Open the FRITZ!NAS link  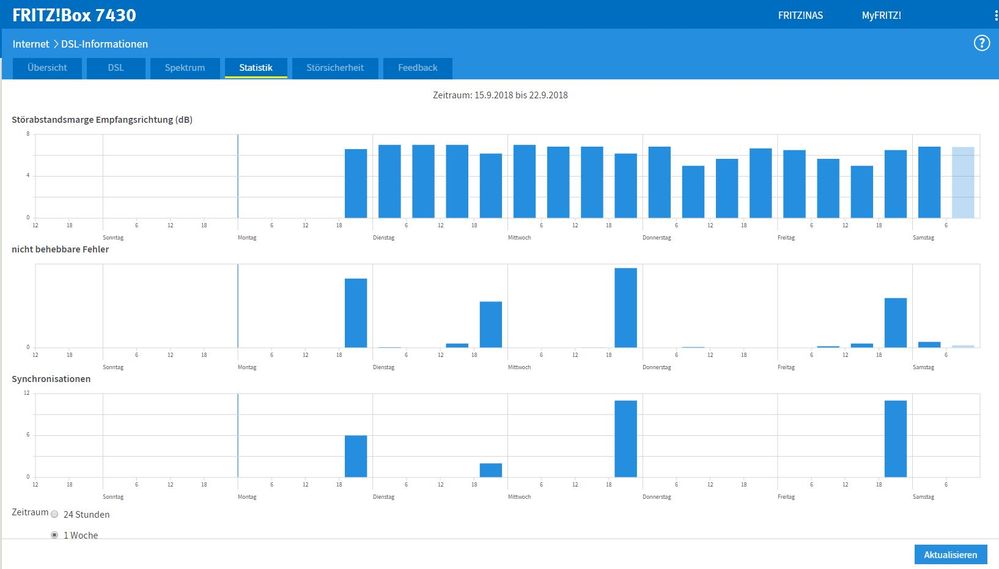800,15
